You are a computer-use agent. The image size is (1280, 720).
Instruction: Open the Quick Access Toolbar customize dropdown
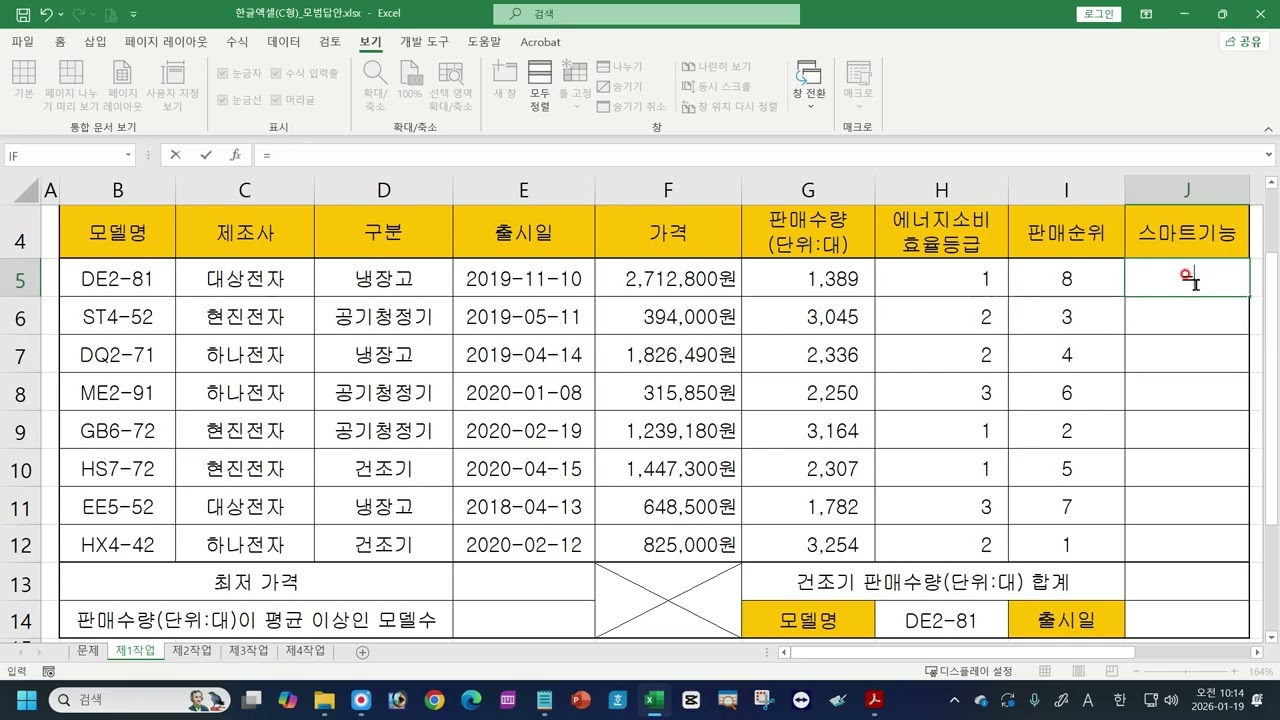[x=134, y=15]
